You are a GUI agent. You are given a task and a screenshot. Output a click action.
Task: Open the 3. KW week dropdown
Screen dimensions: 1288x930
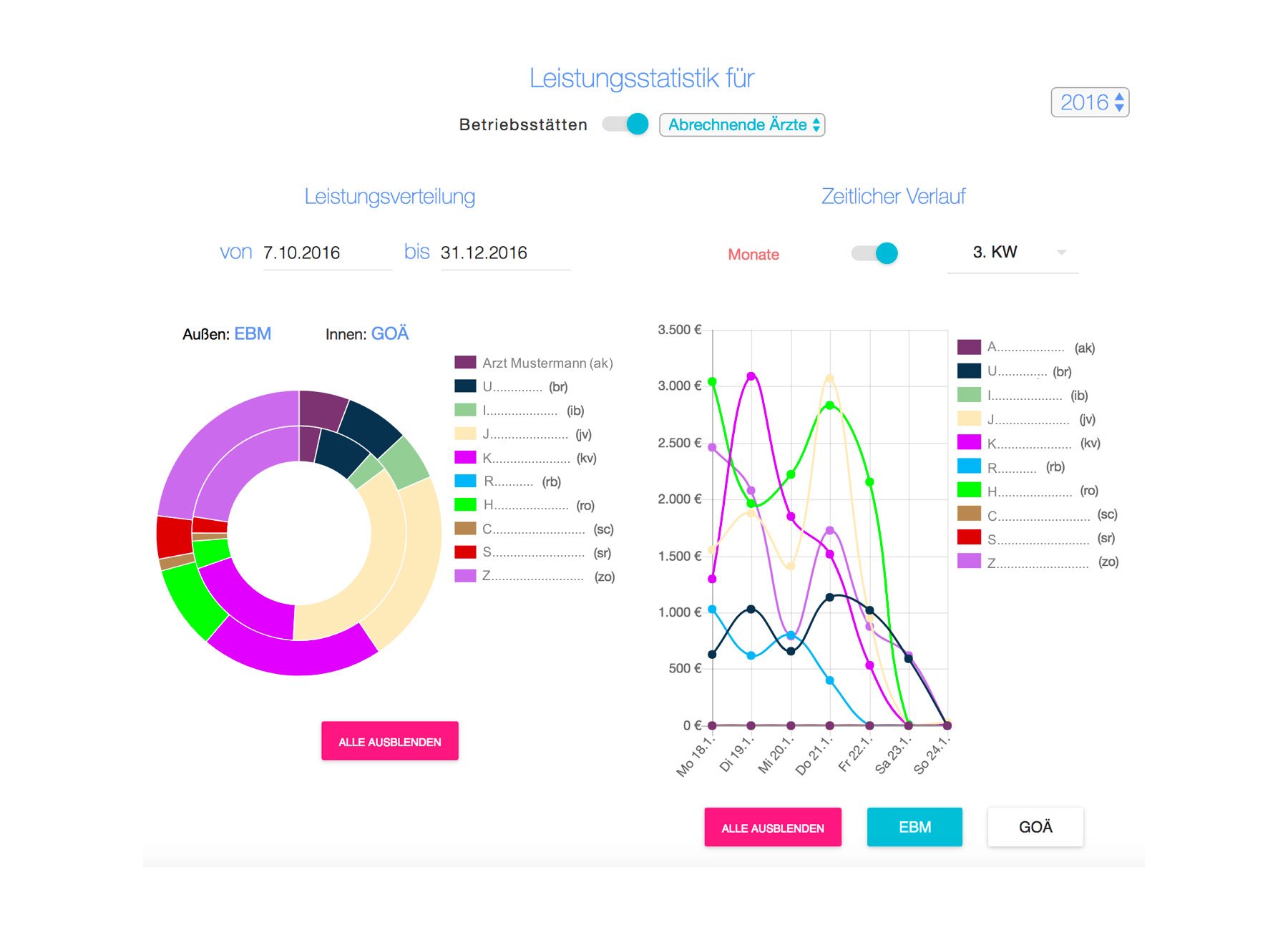point(1013,253)
